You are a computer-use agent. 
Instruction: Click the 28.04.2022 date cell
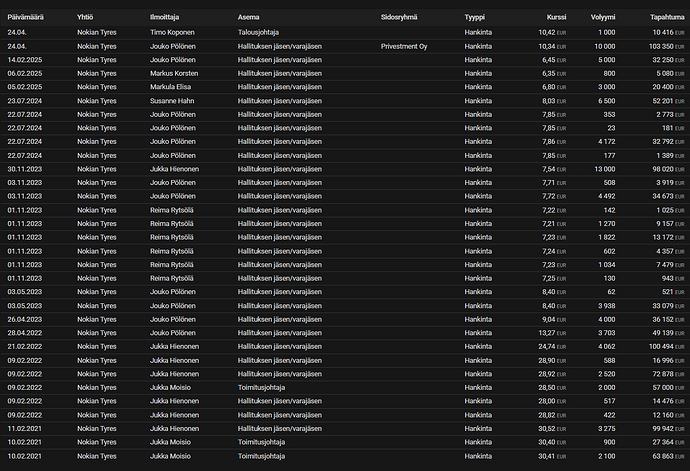[x=25, y=333]
